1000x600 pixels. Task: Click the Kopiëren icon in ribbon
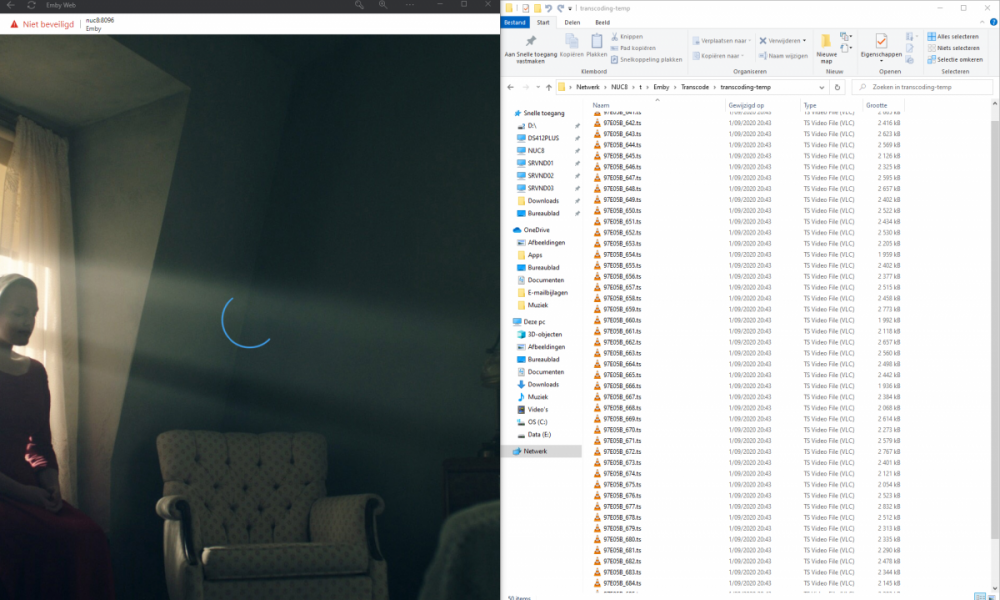click(x=571, y=41)
